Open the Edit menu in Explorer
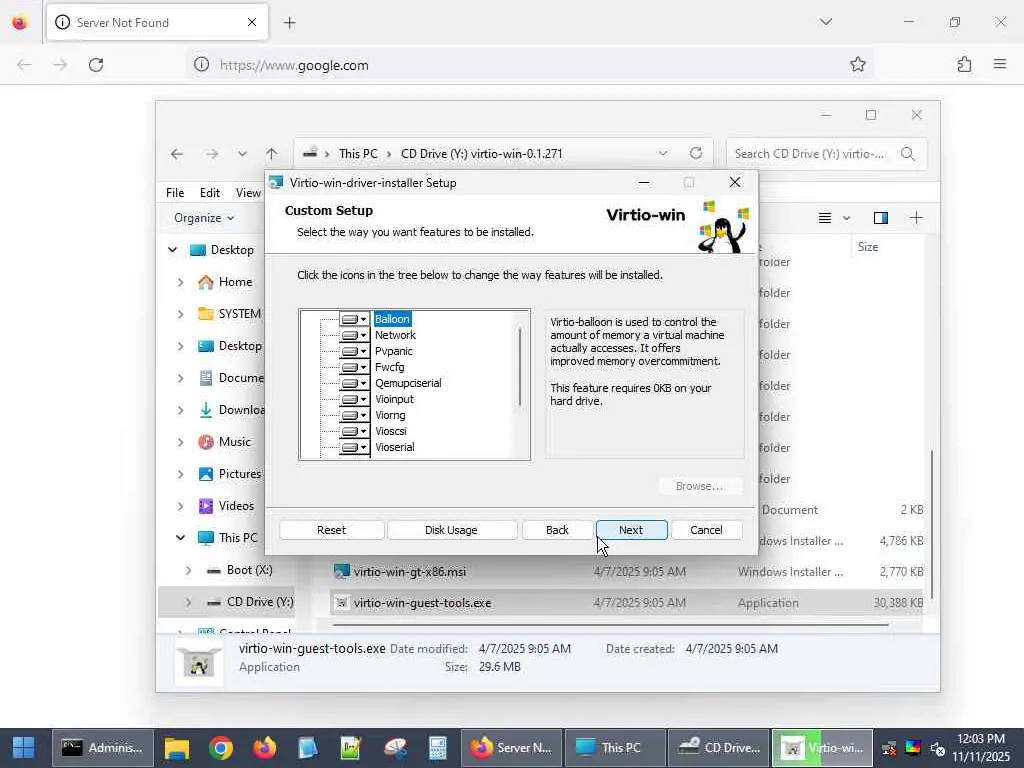 point(210,193)
